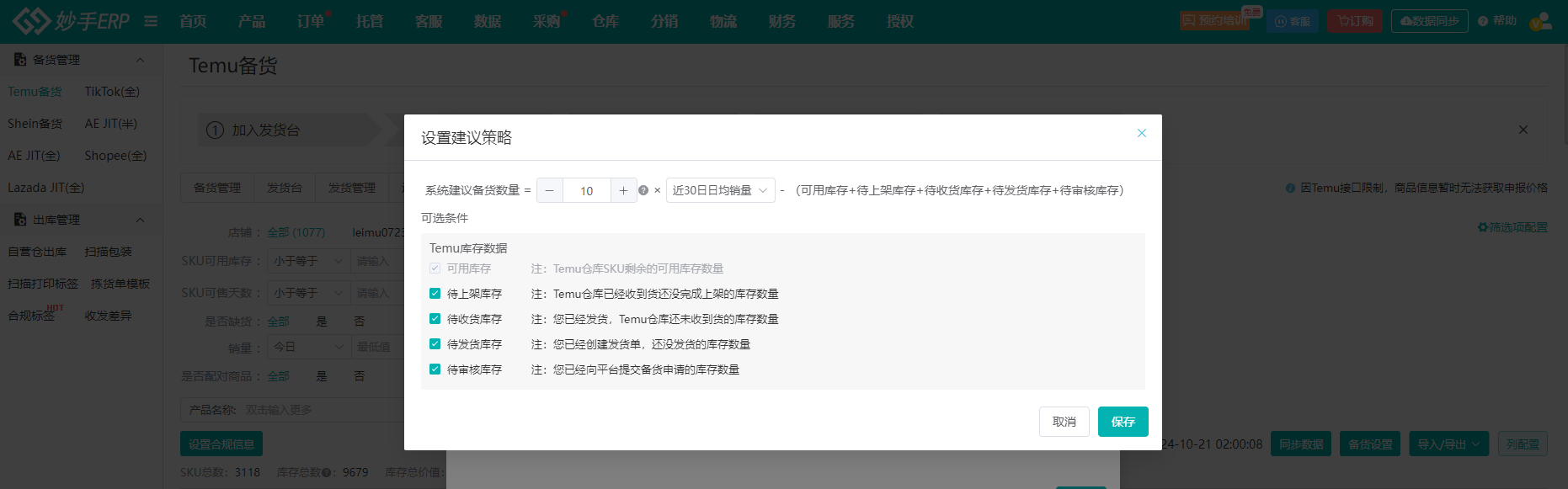Click the info icon near Temu接口限制 notice

[1290, 188]
